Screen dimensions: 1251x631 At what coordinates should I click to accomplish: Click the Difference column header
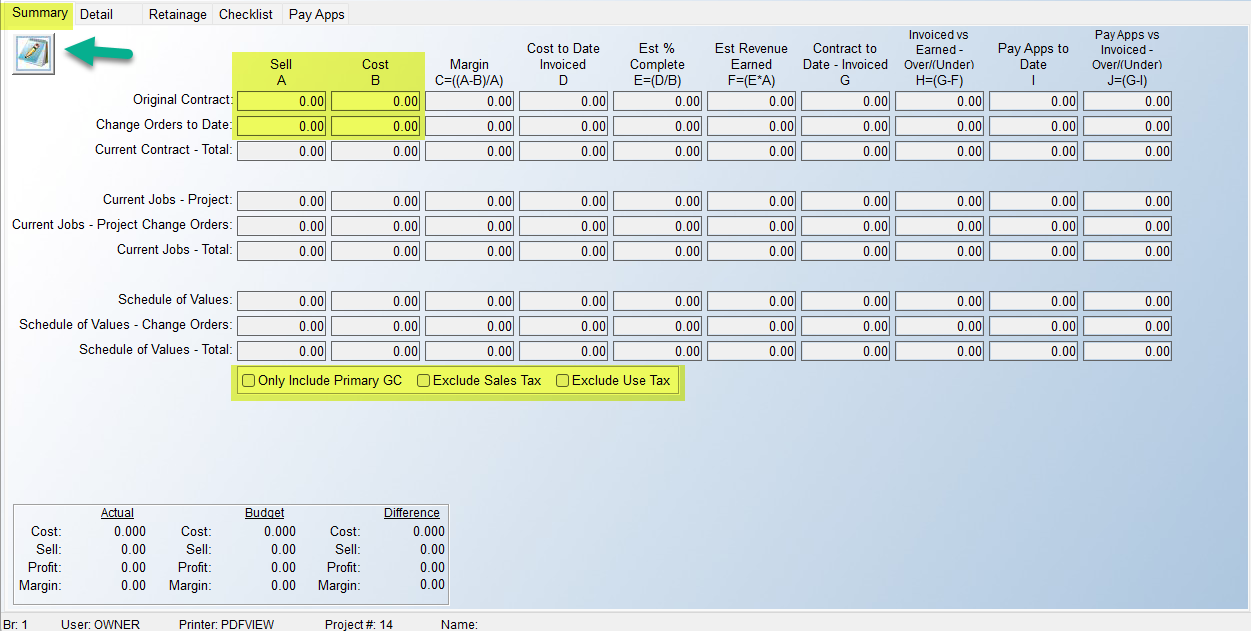(412, 513)
